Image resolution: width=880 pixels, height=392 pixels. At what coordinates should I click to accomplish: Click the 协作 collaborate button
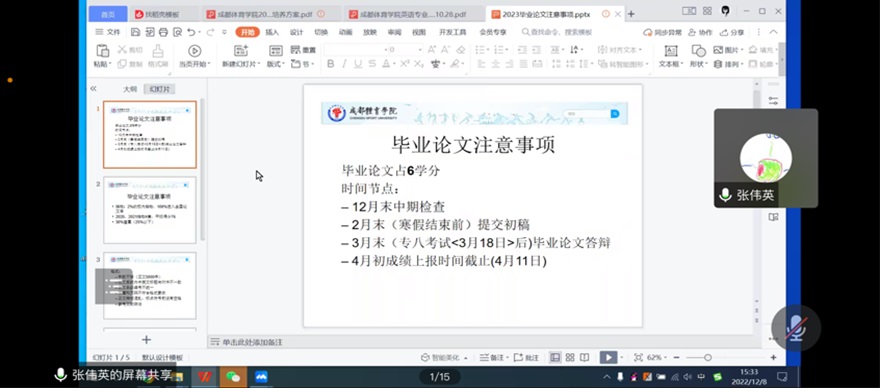tap(700, 33)
